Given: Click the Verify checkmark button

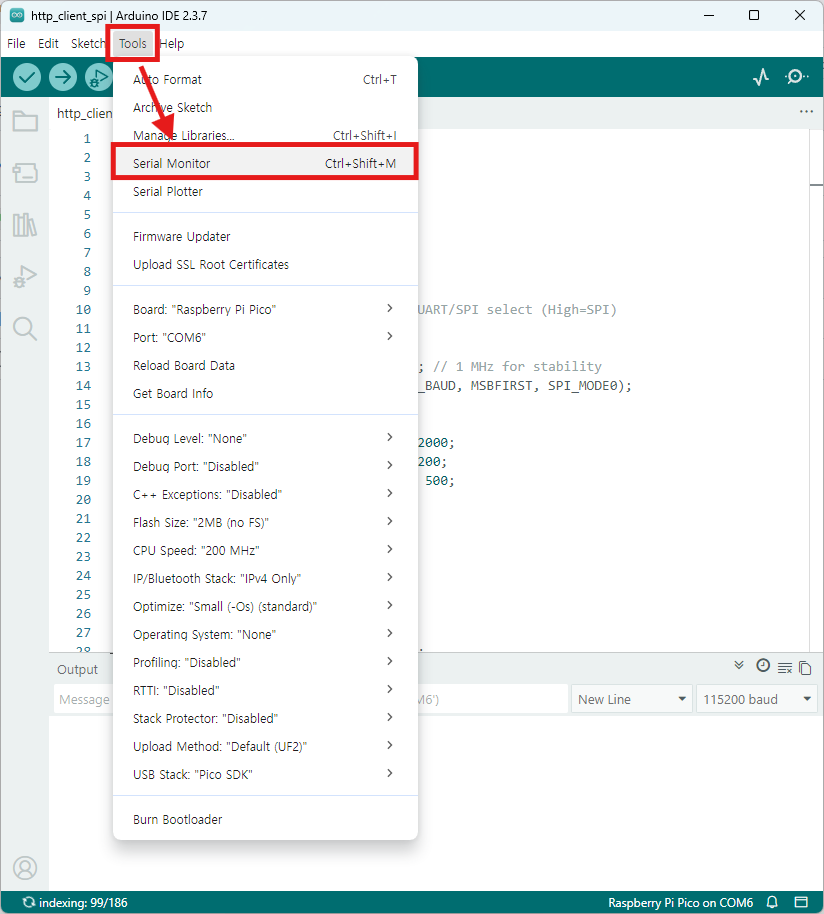Looking at the screenshot, I should coord(27,77).
